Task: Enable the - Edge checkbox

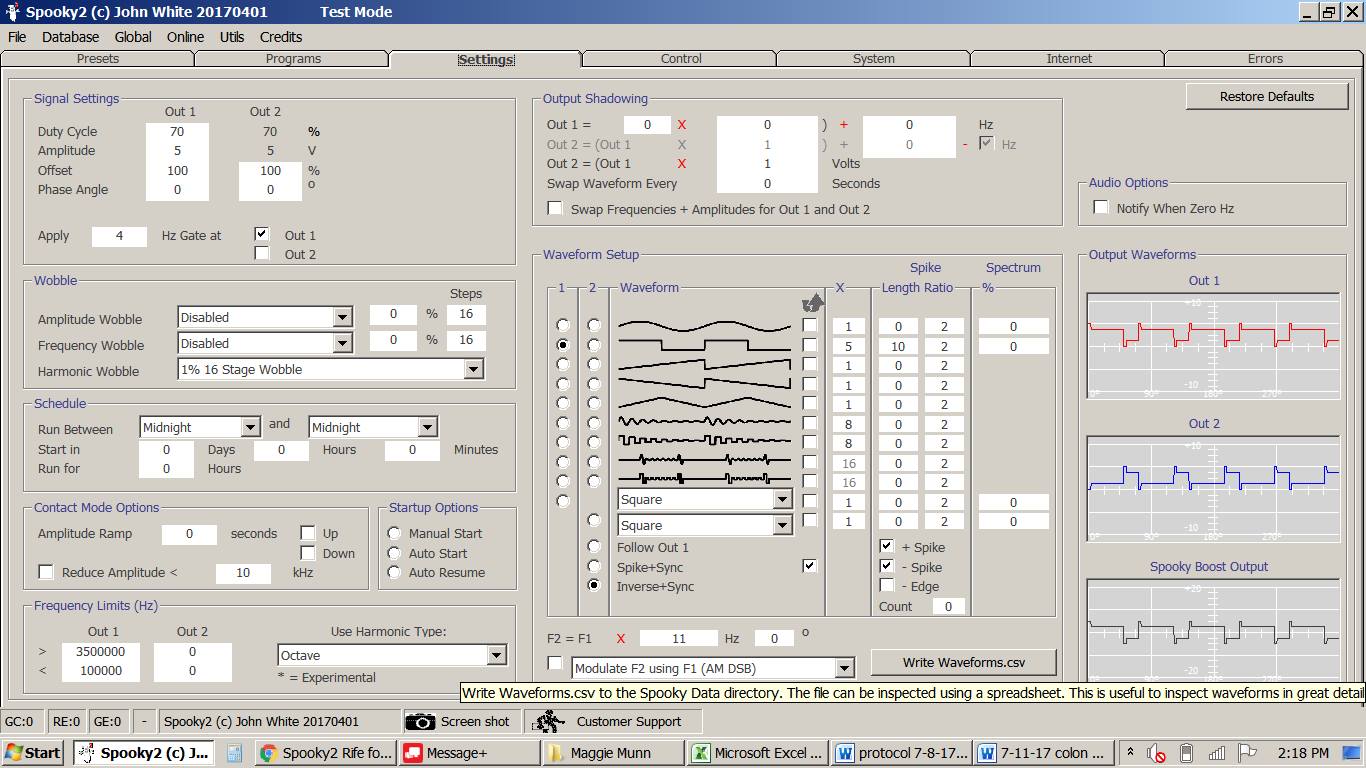Action: [886, 585]
